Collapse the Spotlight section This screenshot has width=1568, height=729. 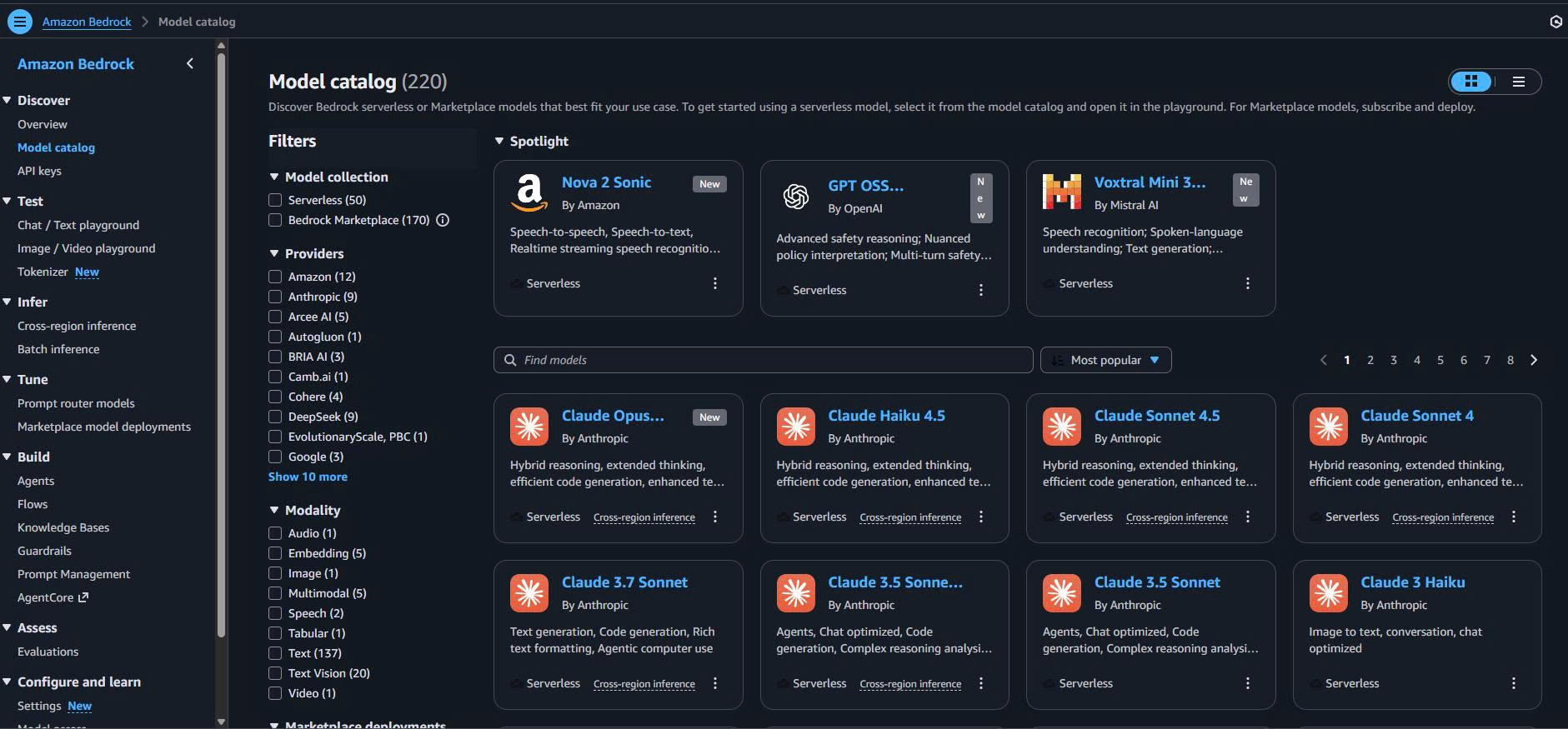coord(499,142)
